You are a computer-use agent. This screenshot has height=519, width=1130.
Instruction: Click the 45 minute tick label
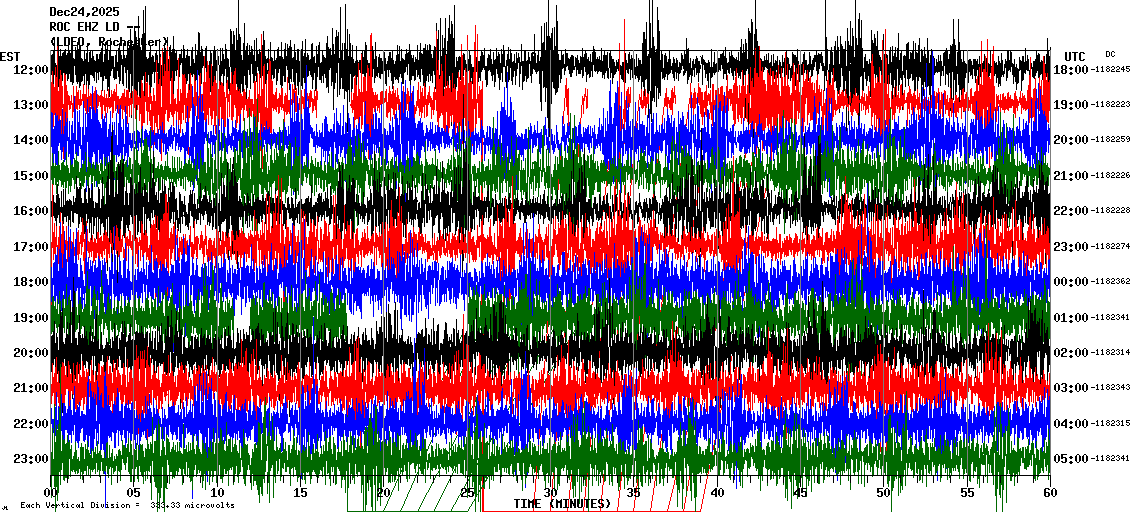click(x=800, y=493)
